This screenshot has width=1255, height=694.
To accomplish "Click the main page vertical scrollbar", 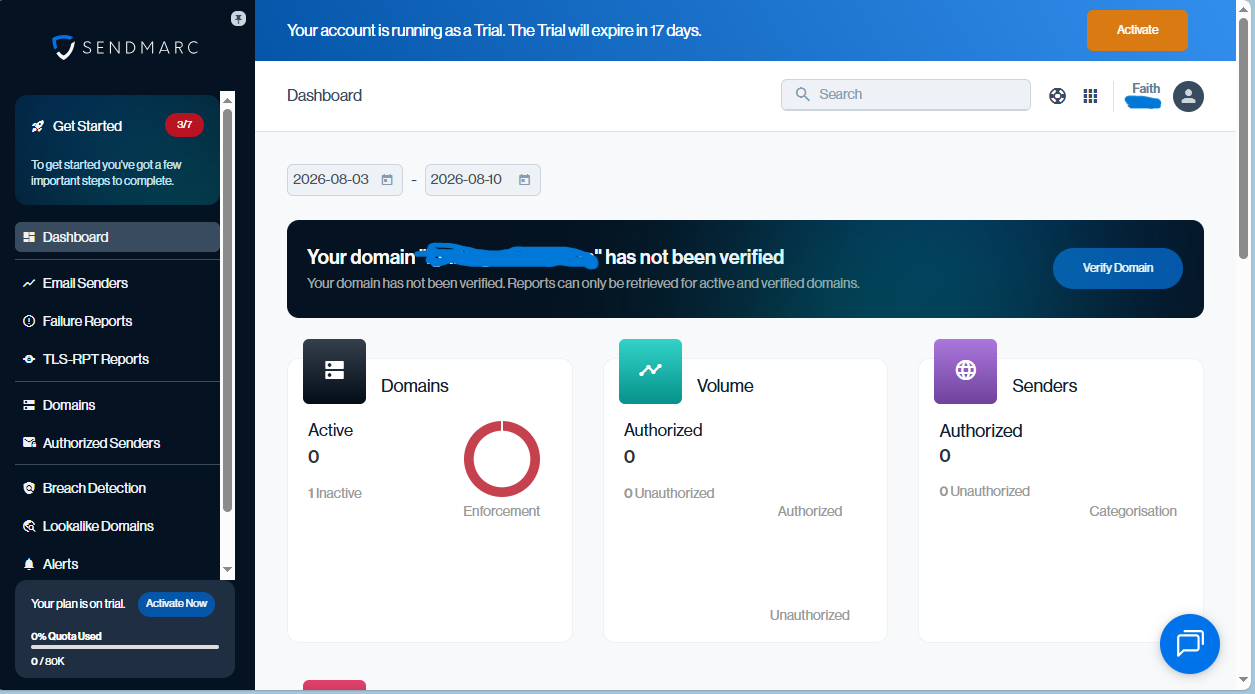I will [1245, 140].
